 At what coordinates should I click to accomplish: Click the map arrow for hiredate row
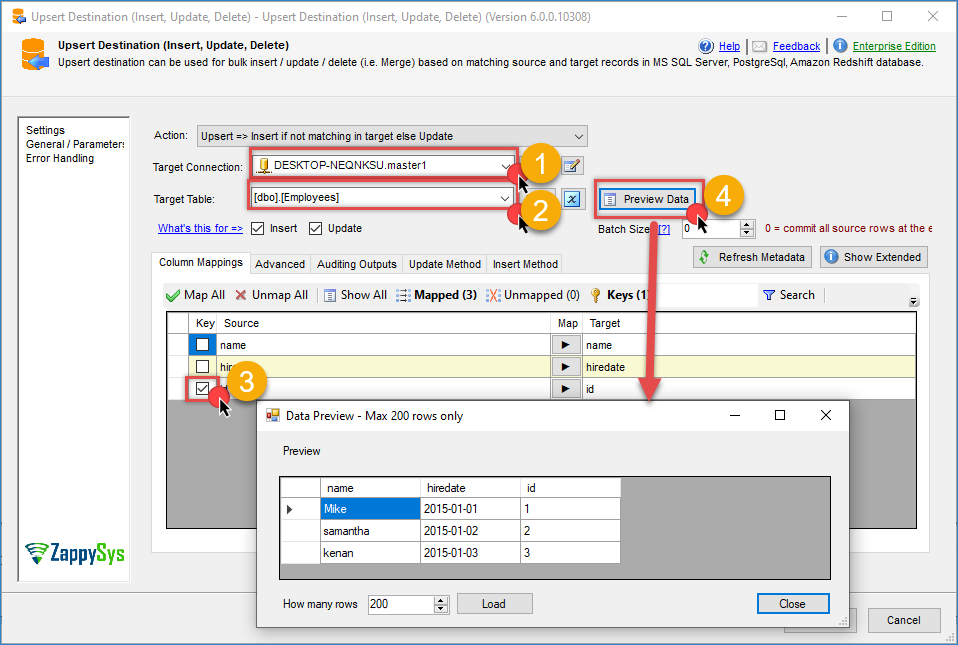tap(566, 366)
